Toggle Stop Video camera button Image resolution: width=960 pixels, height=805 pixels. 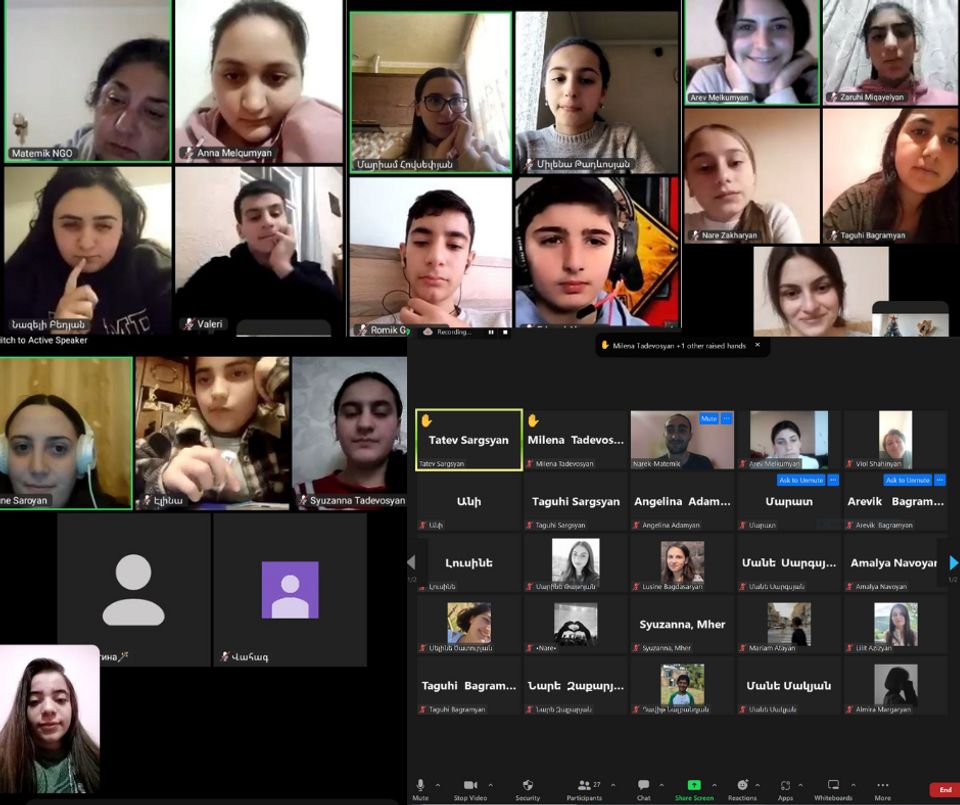tap(470, 786)
